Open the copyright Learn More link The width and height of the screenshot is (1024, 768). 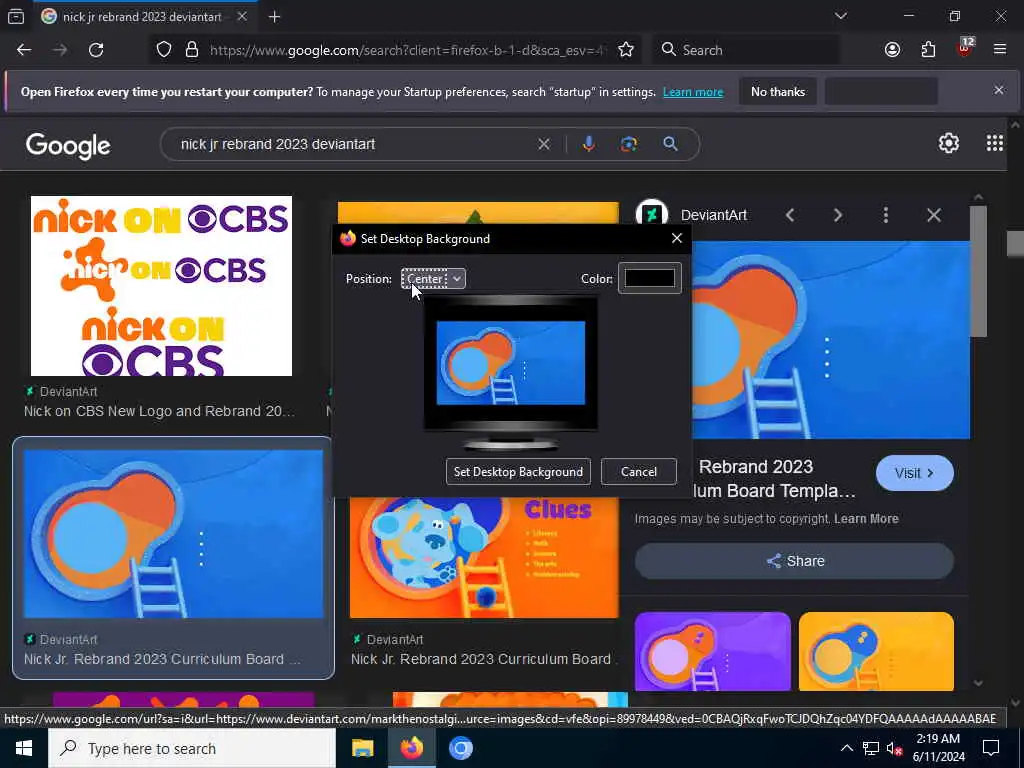click(866, 519)
